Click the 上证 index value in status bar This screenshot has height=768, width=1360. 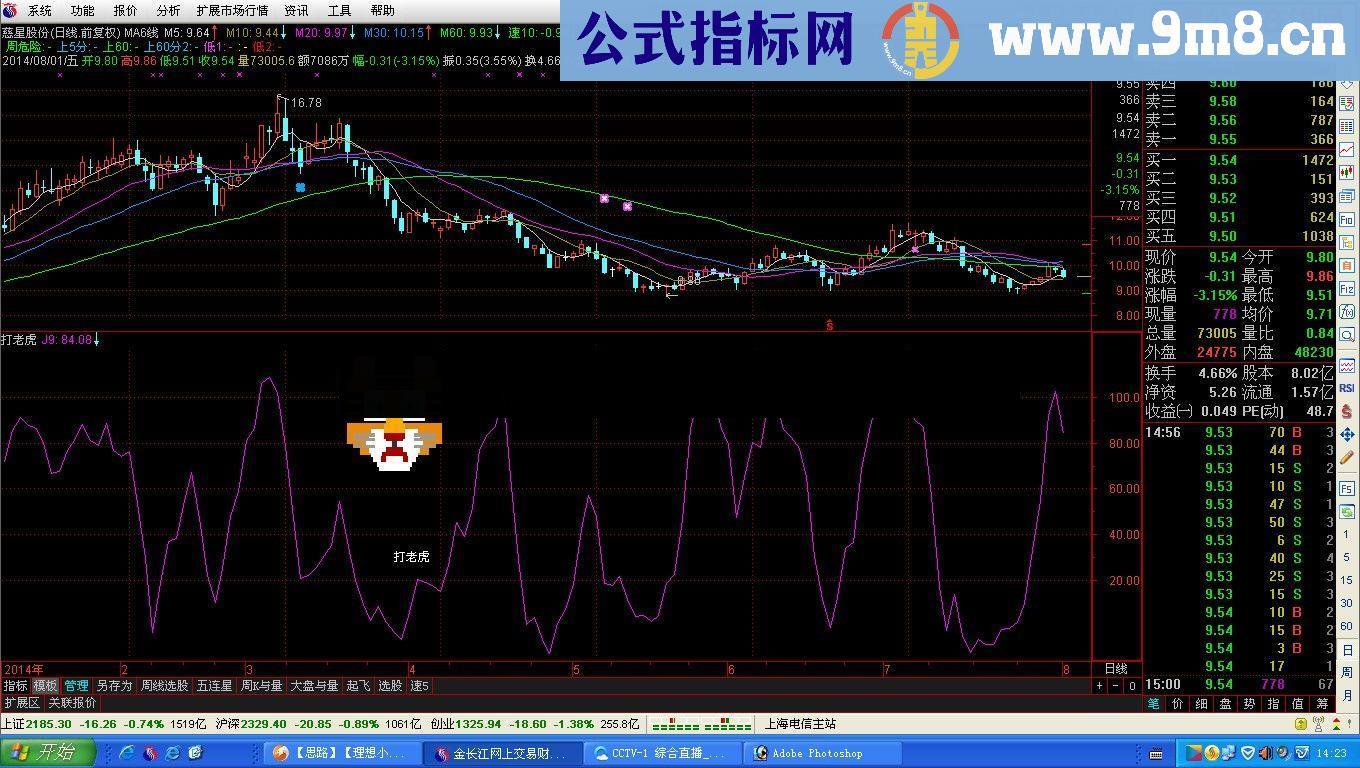tap(48, 723)
